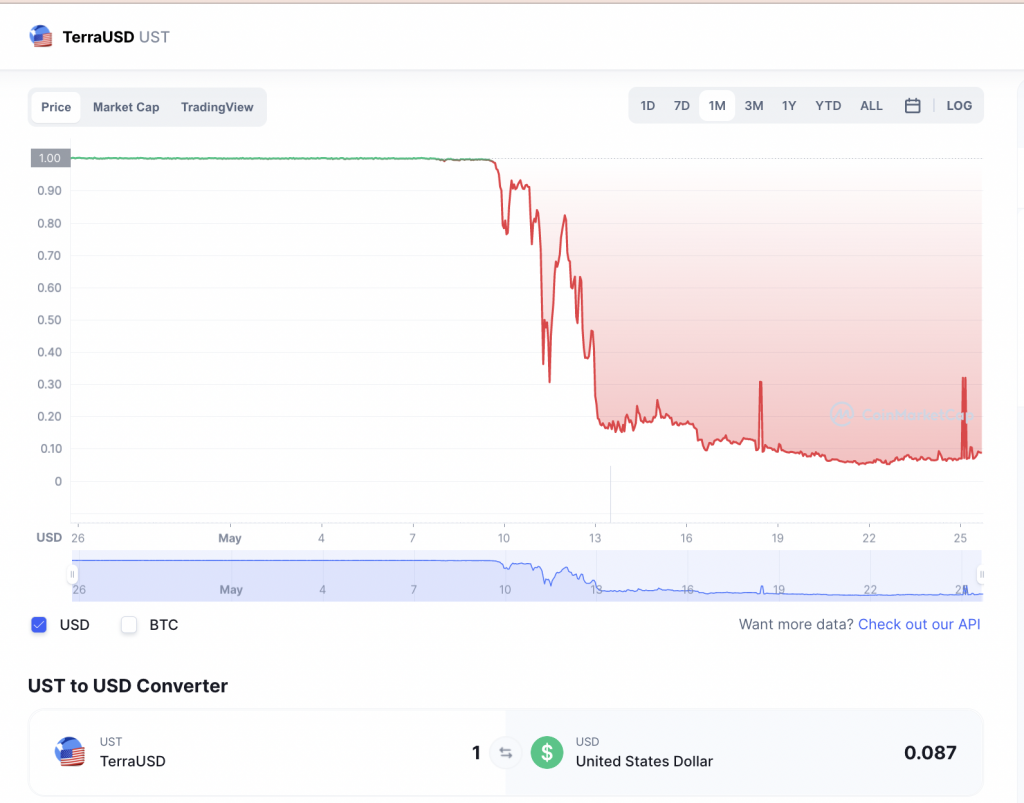Click the right handle of the range selector
This screenshot has width=1024, height=803.
(x=981, y=575)
